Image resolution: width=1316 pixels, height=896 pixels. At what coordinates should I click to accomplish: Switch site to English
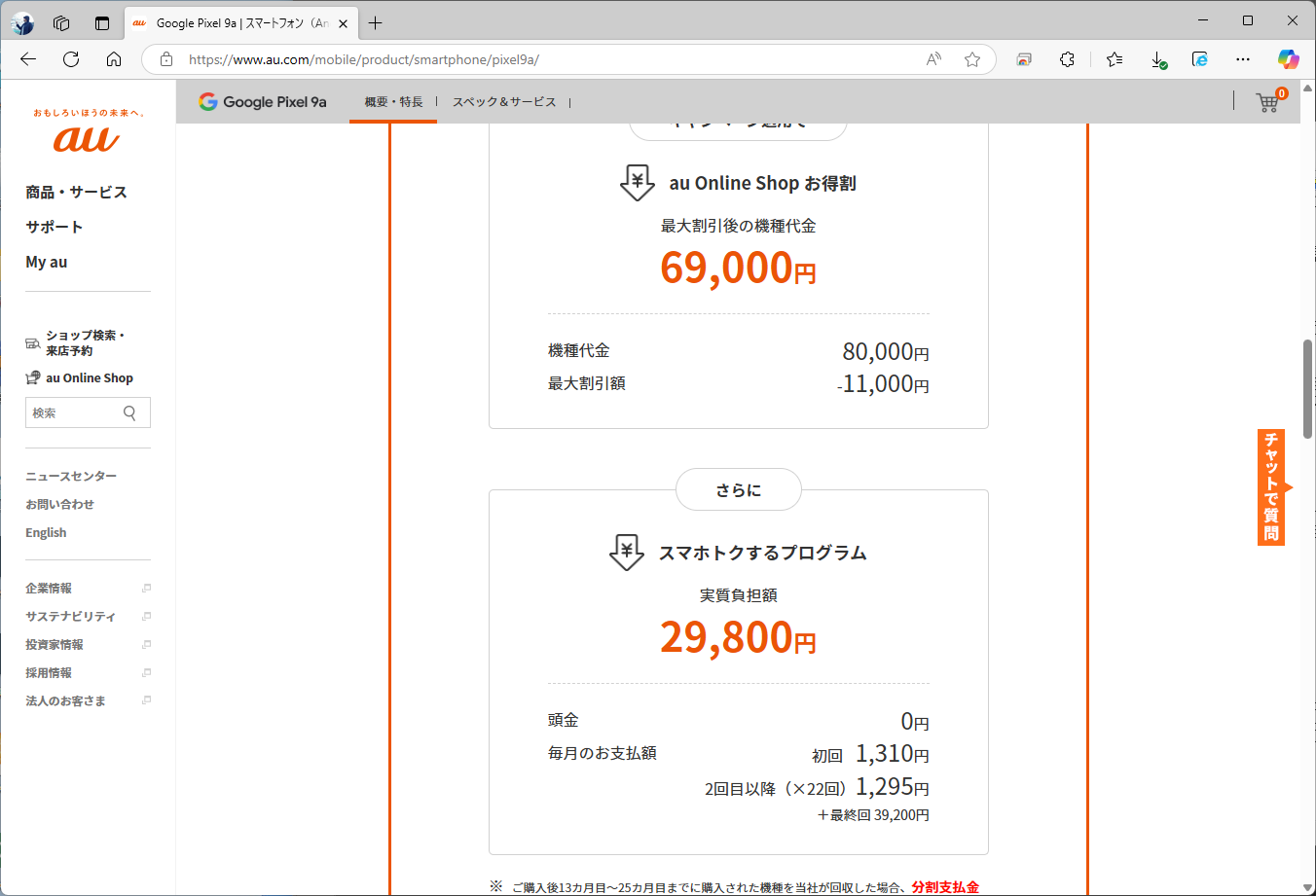46,532
